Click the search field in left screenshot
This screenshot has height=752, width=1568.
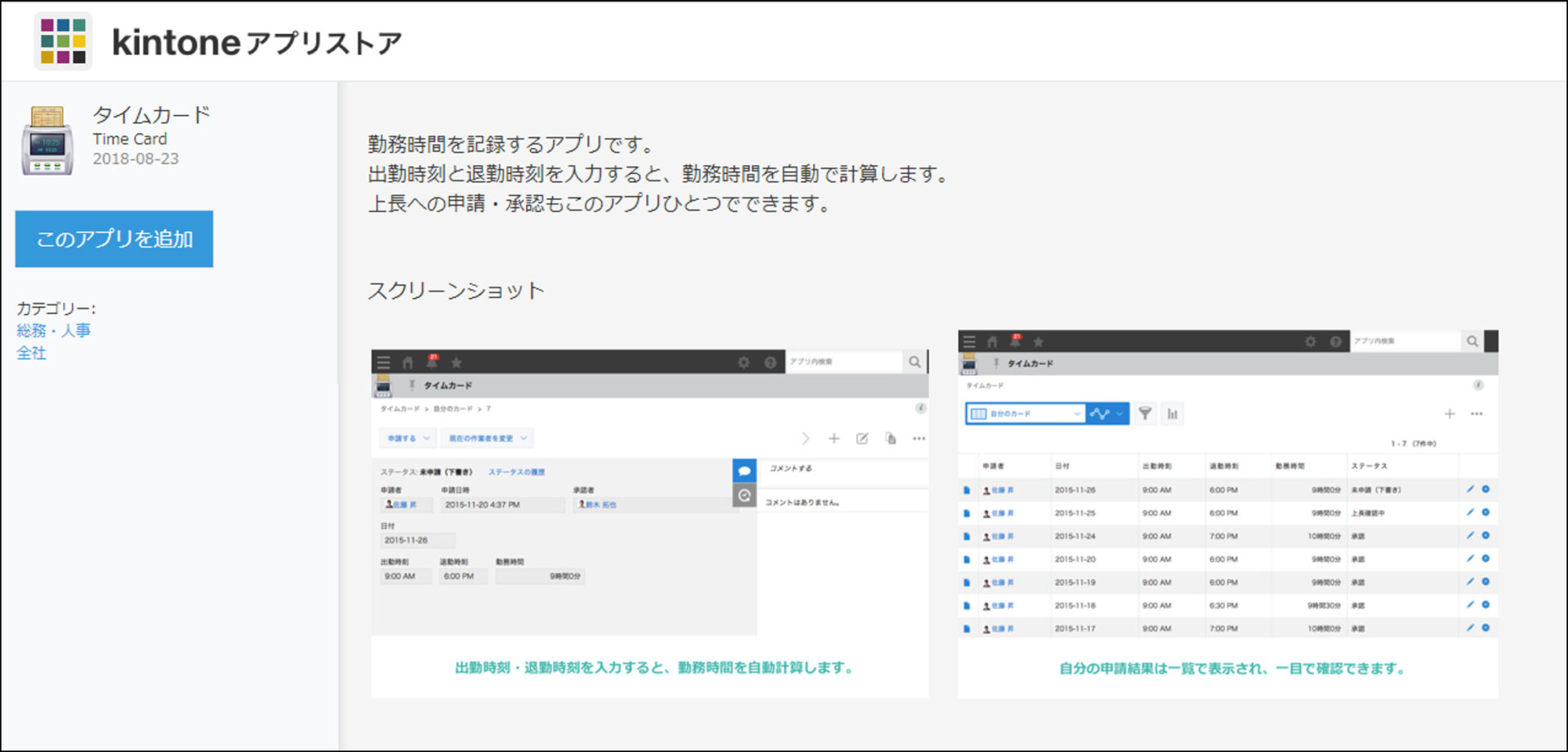pos(843,362)
